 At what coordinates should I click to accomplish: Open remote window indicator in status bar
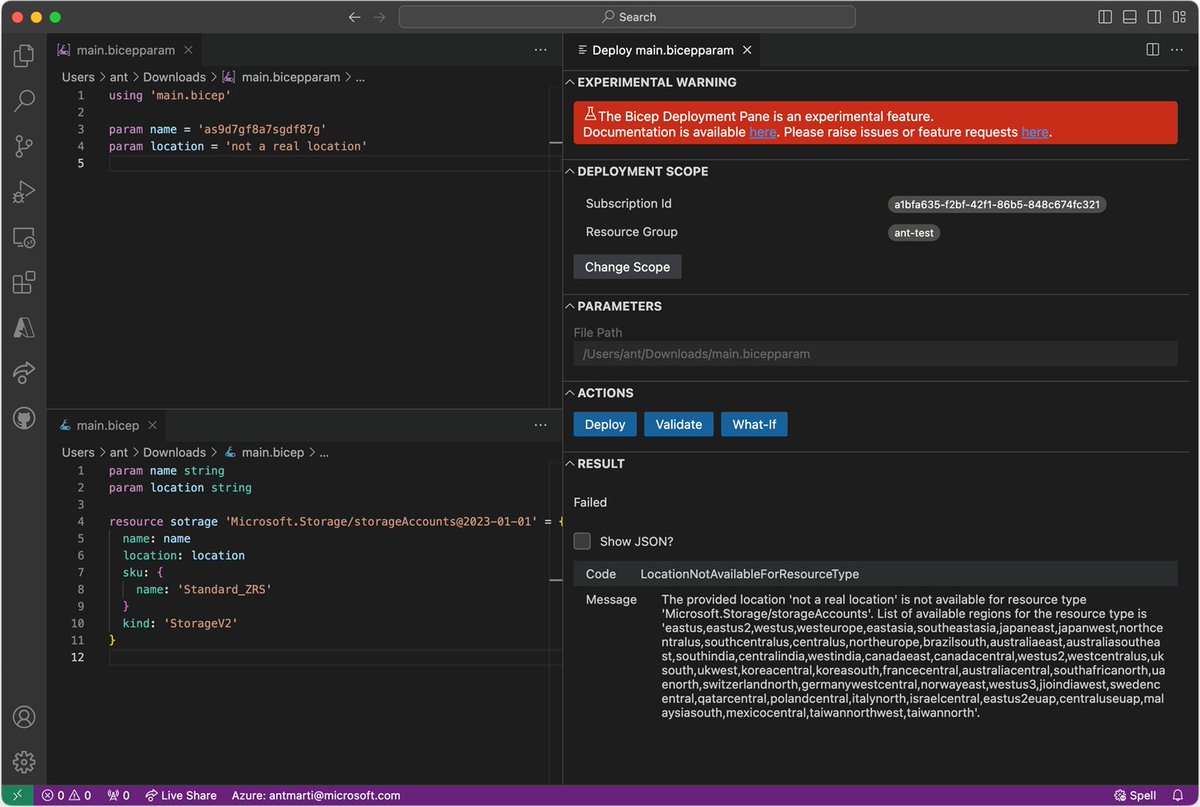coord(17,796)
